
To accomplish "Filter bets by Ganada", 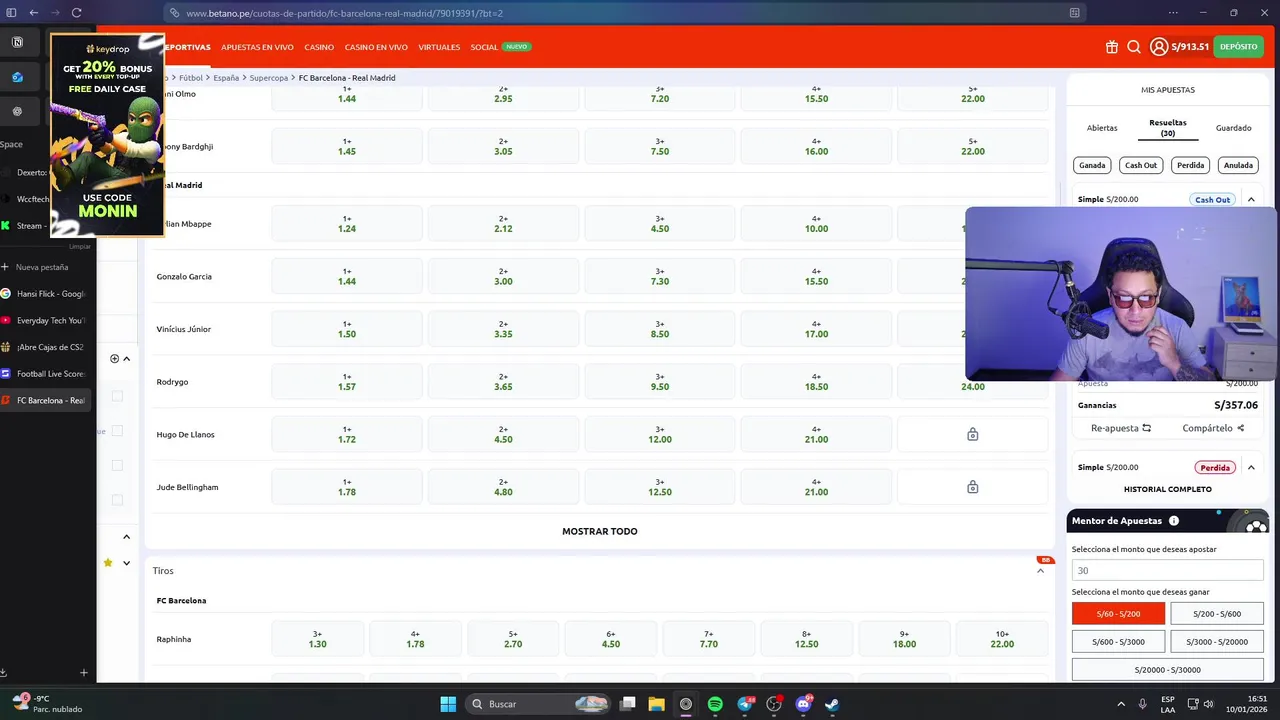I will coord(1092,165).
